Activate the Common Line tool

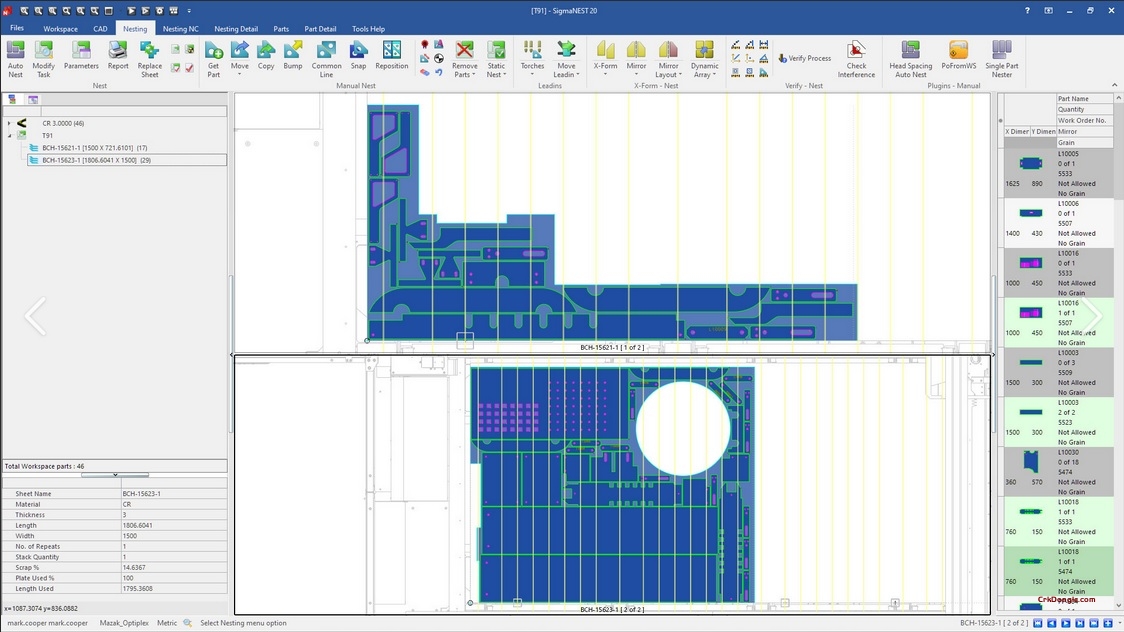[326, 57]
